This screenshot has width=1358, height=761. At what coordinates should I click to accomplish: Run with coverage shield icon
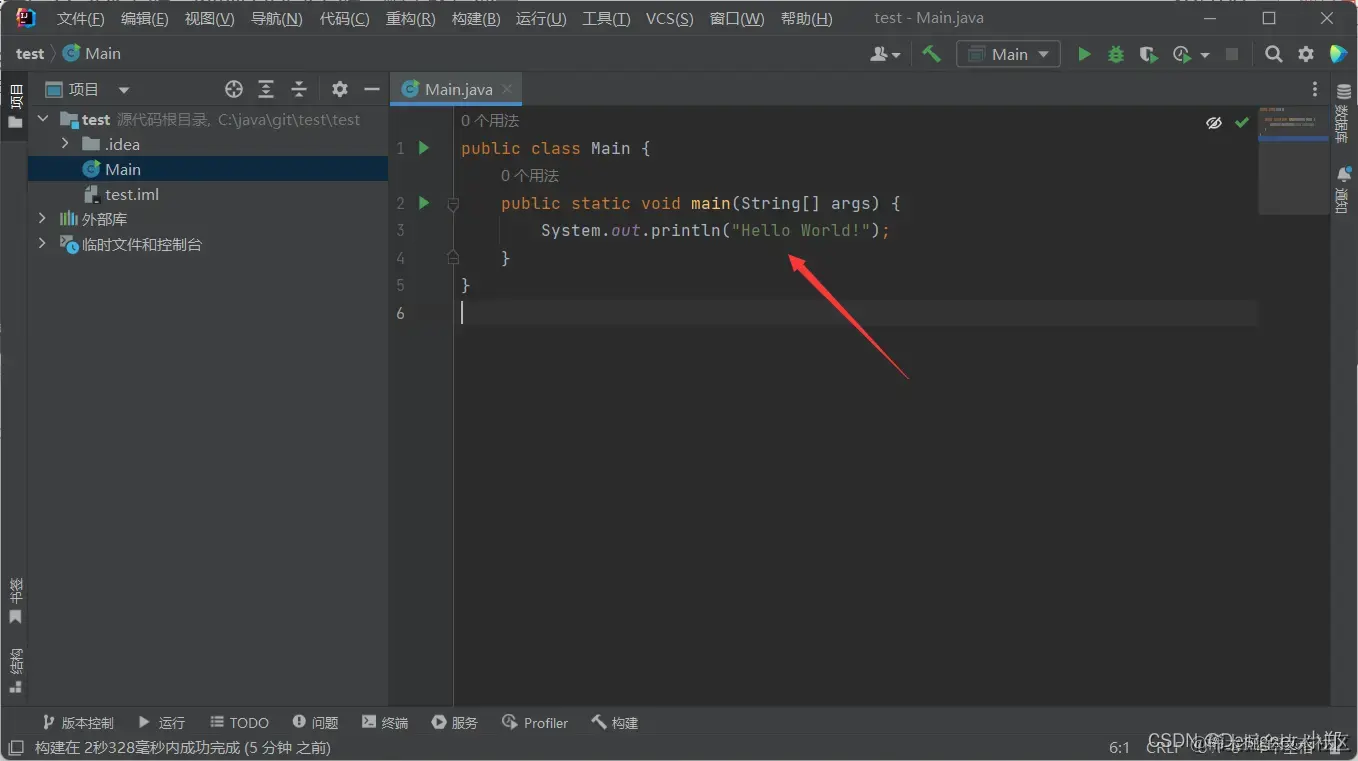point(1148,54)
